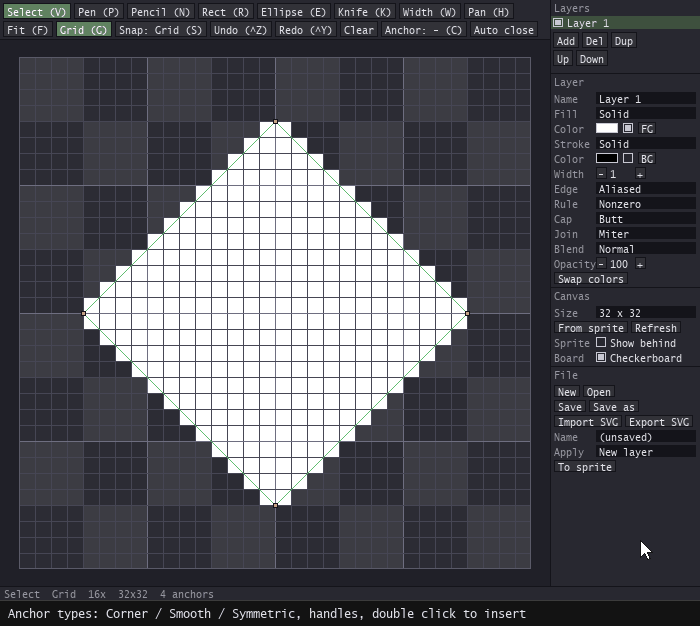Viewport: 700px width, 626px height.
Task: Select the left anchor of the diamond
Action: click(x=83, y=313)
